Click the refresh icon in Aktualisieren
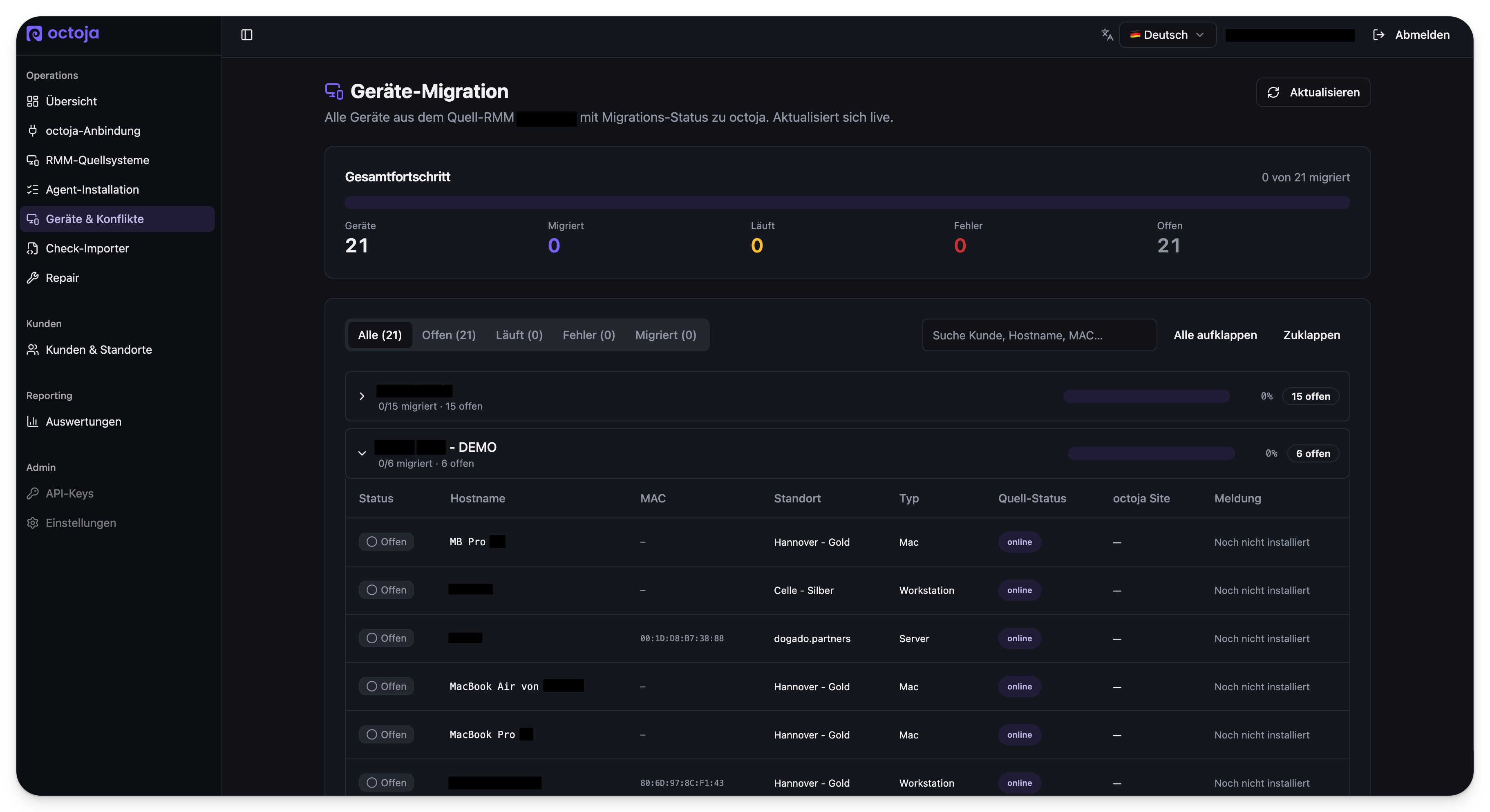The width and height of the screenshot is (1490, 812). [x=1274, y=92]
